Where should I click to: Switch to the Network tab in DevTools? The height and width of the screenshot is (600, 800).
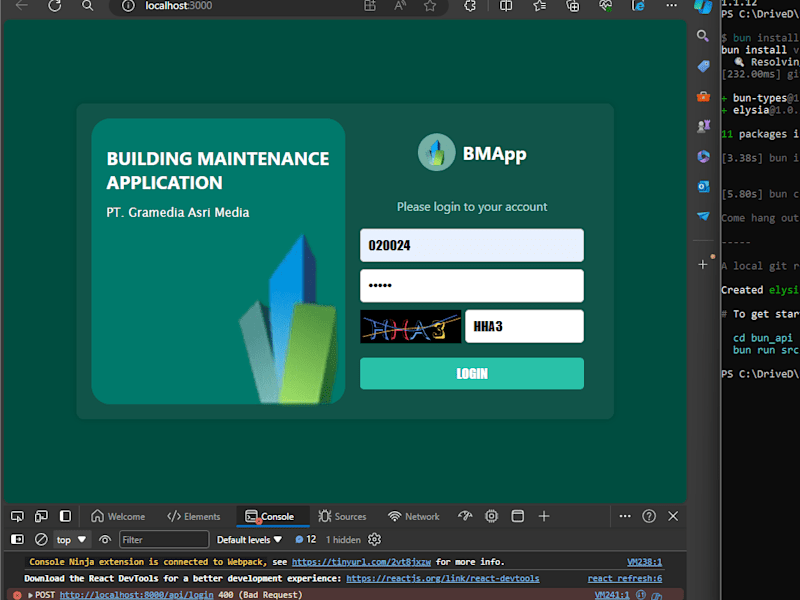pyautogui.click(x=414, y=516)
